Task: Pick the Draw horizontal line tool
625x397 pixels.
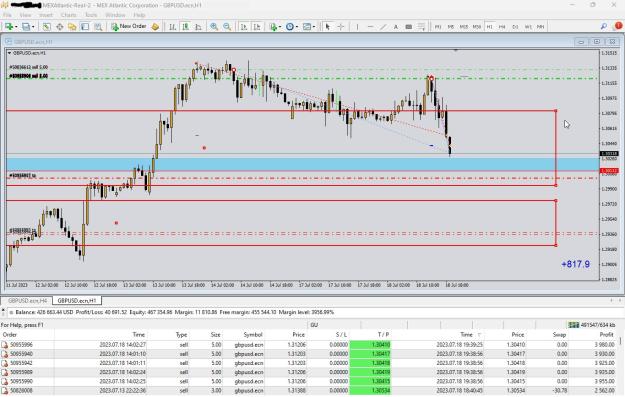Action: pyautogui.click(x=370, y=27)
